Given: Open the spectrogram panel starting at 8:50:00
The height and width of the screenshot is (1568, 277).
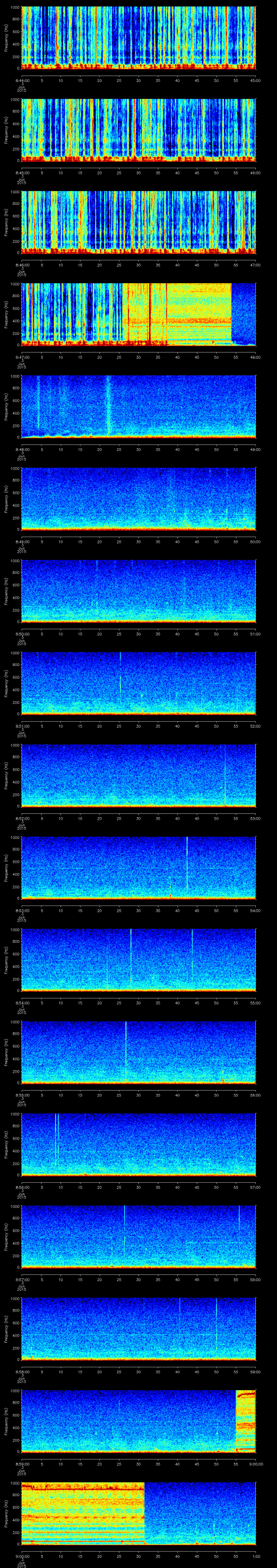Looking at the screenshot, I should pyautogui.click(x=138, y=591).
